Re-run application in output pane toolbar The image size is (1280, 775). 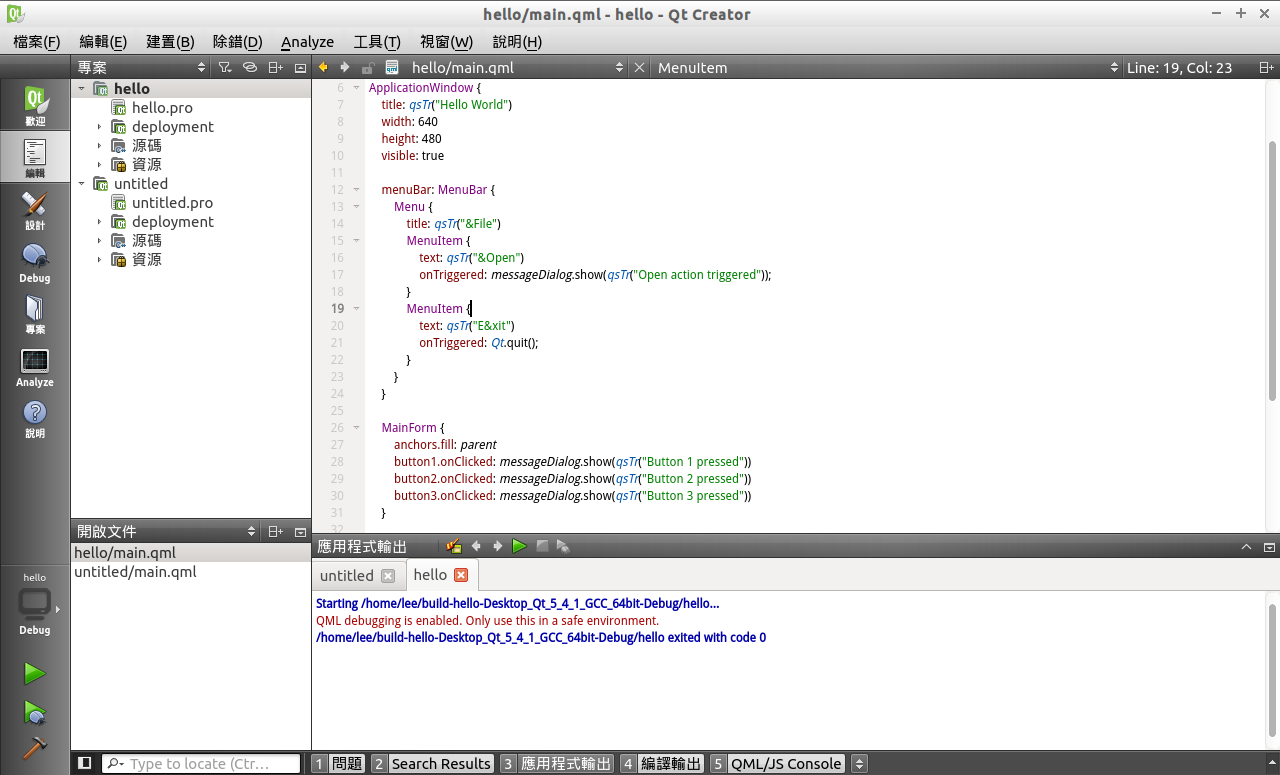519,546
